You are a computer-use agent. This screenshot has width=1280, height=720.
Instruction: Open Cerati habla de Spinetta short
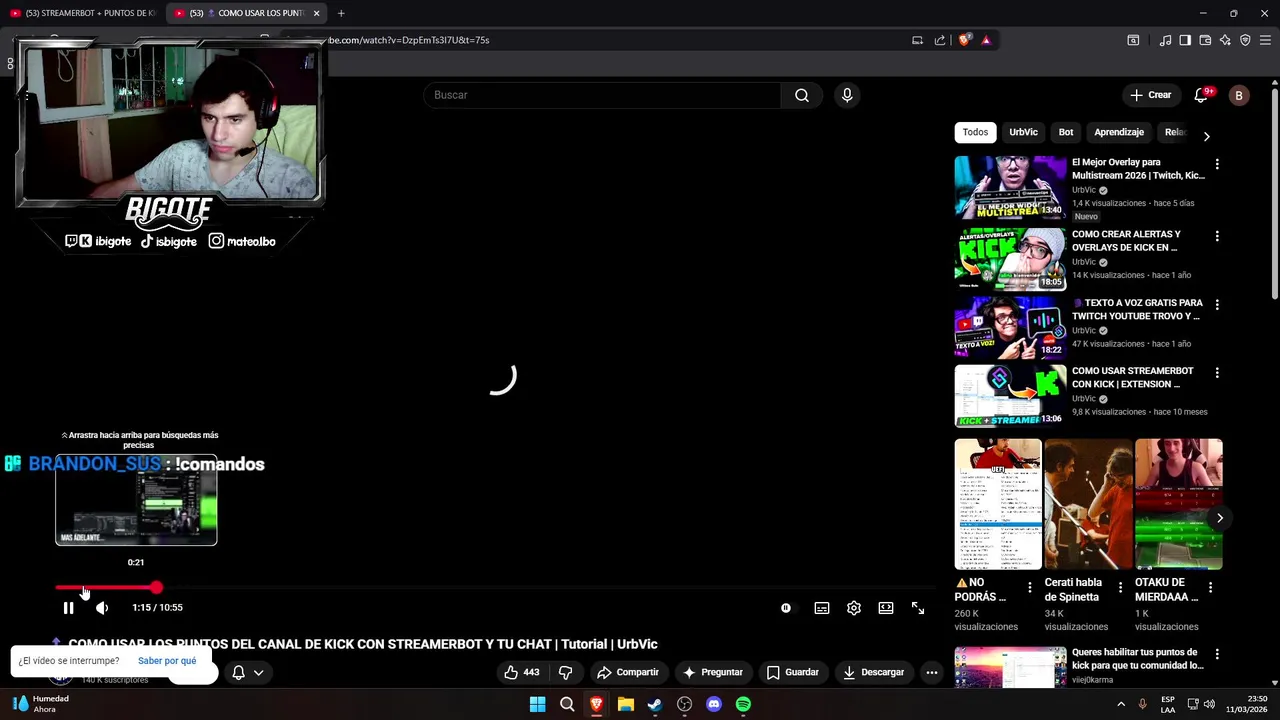click(1088, 504)
